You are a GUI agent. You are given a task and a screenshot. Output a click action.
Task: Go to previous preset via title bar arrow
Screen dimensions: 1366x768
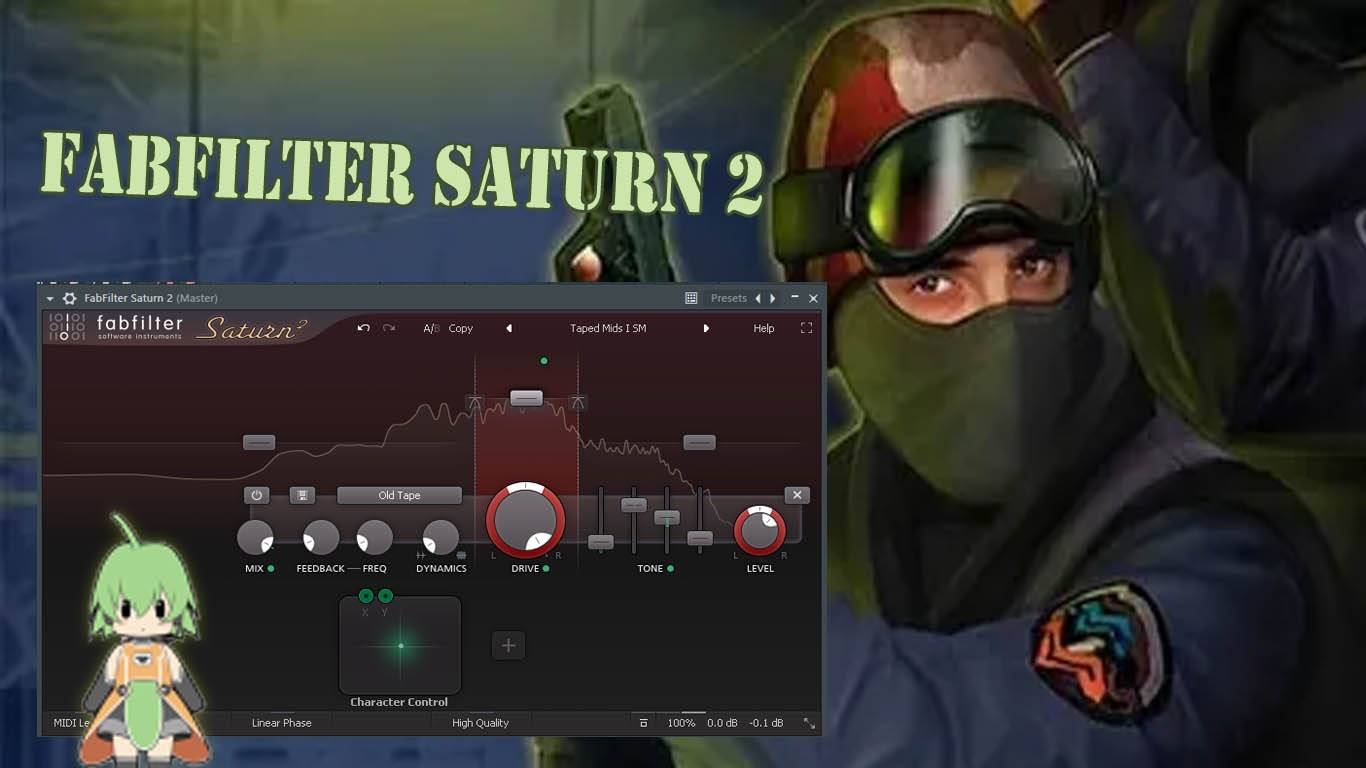click(x=758, y=298)
